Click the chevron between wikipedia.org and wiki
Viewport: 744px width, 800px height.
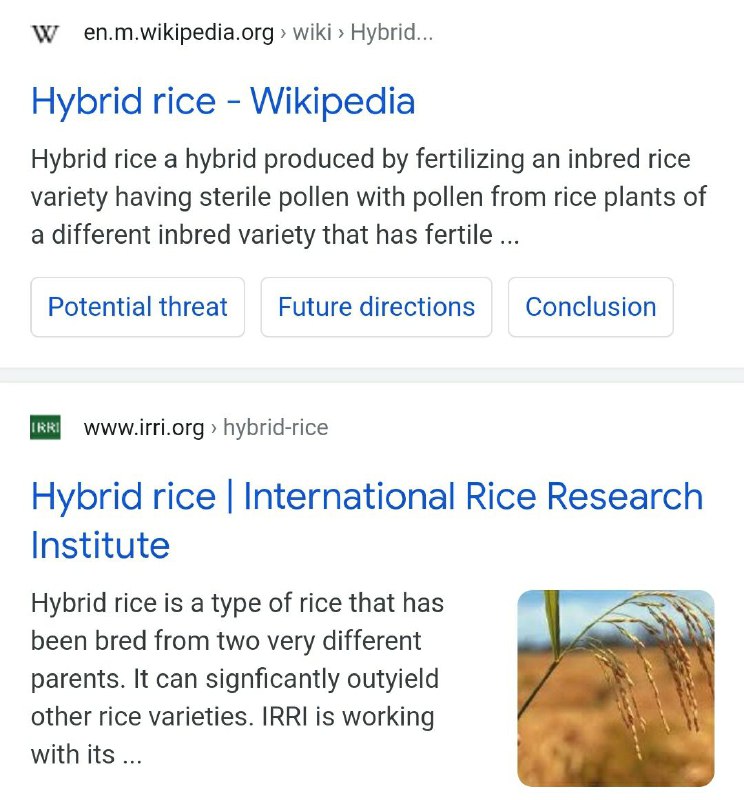coord(284,33)
